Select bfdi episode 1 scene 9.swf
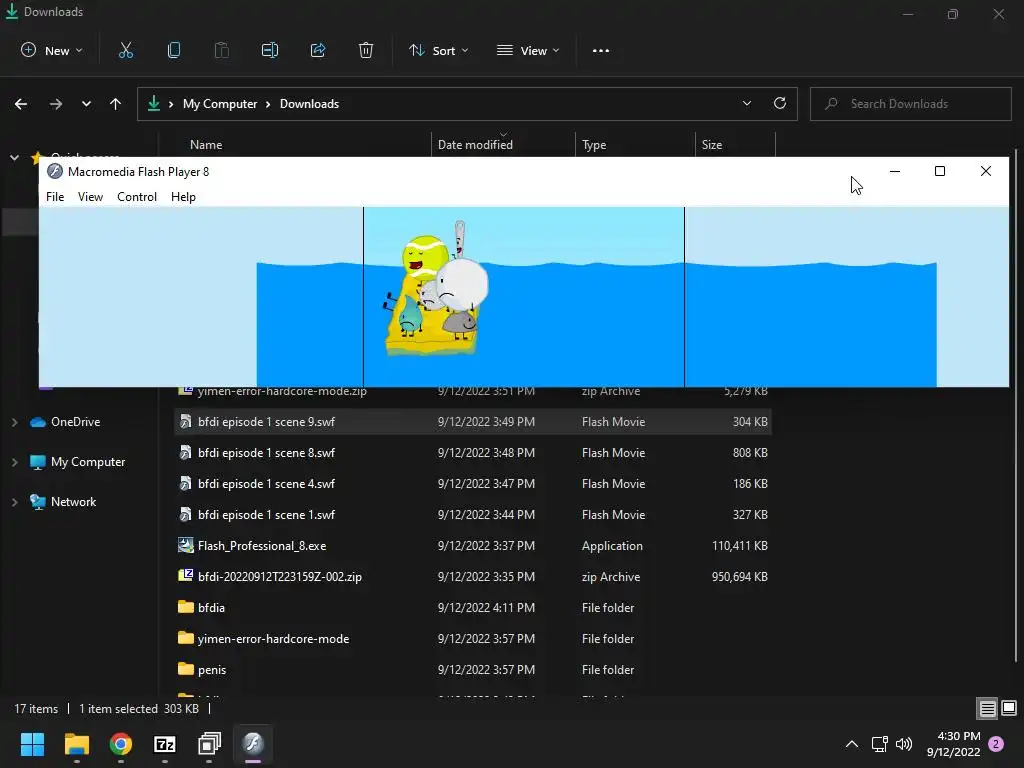 pyautogui.click(x=473, y=422)
